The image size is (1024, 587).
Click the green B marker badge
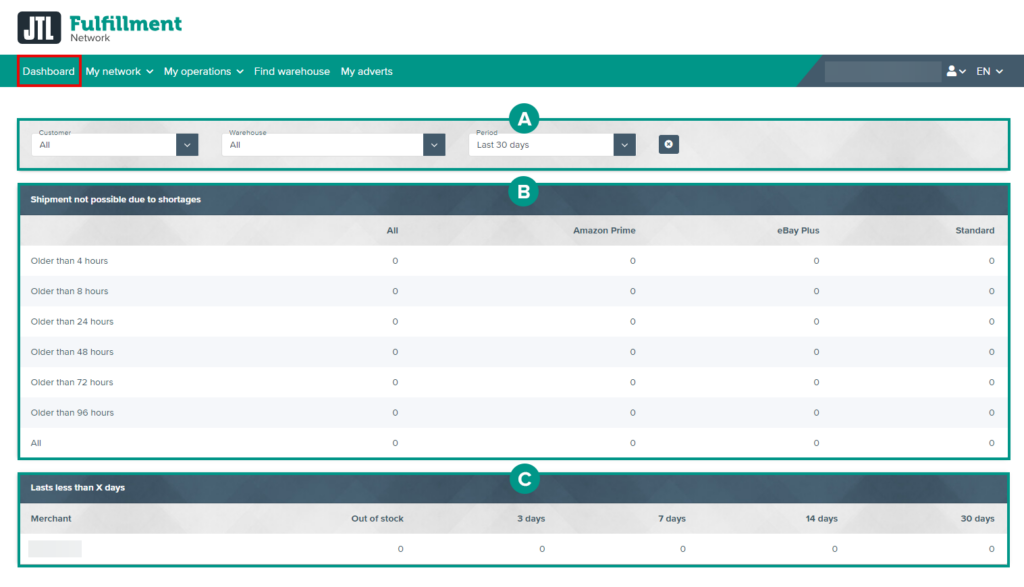tap(523, 190)
